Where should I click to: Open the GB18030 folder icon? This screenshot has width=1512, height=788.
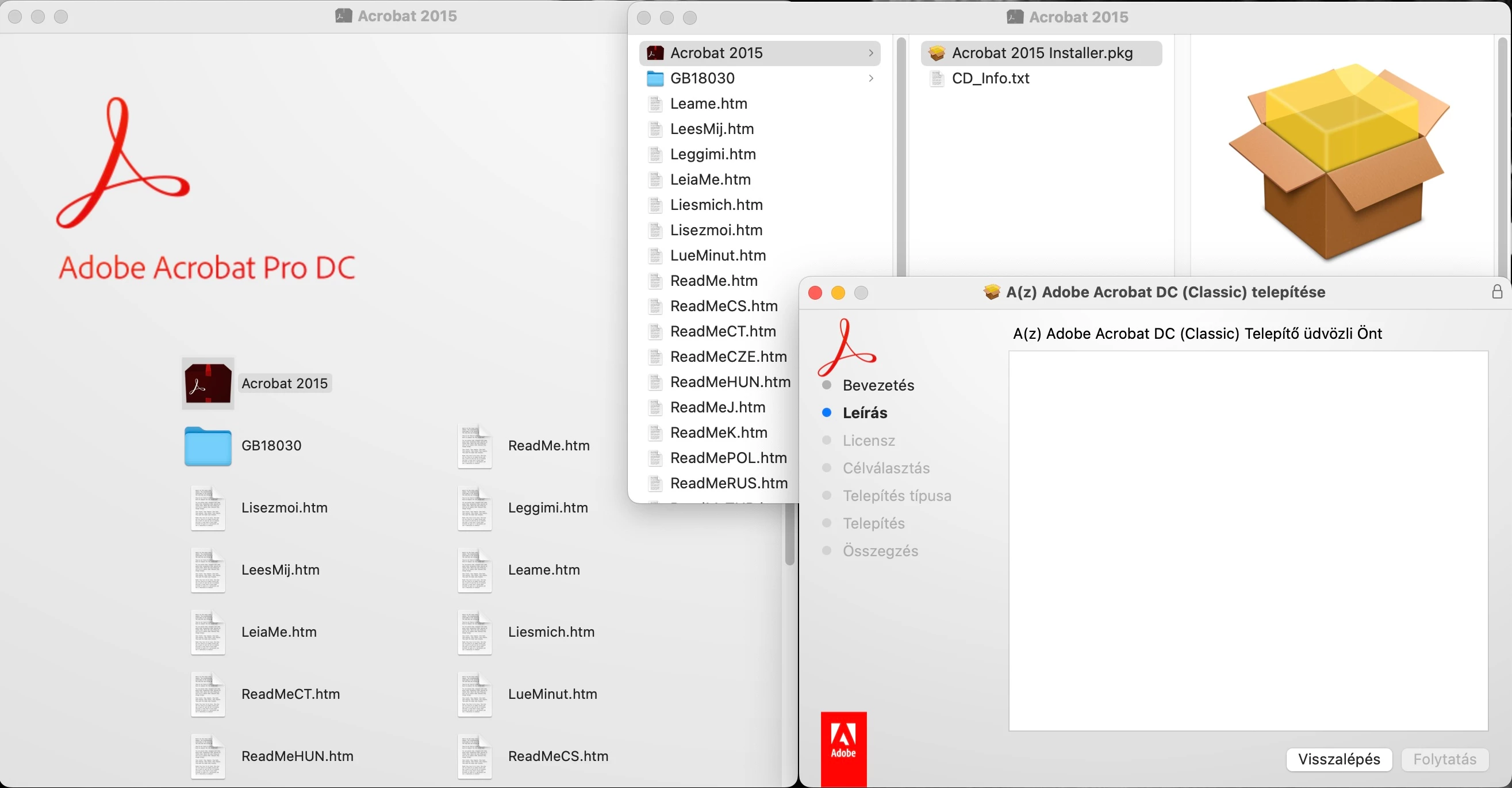point(208,446)
